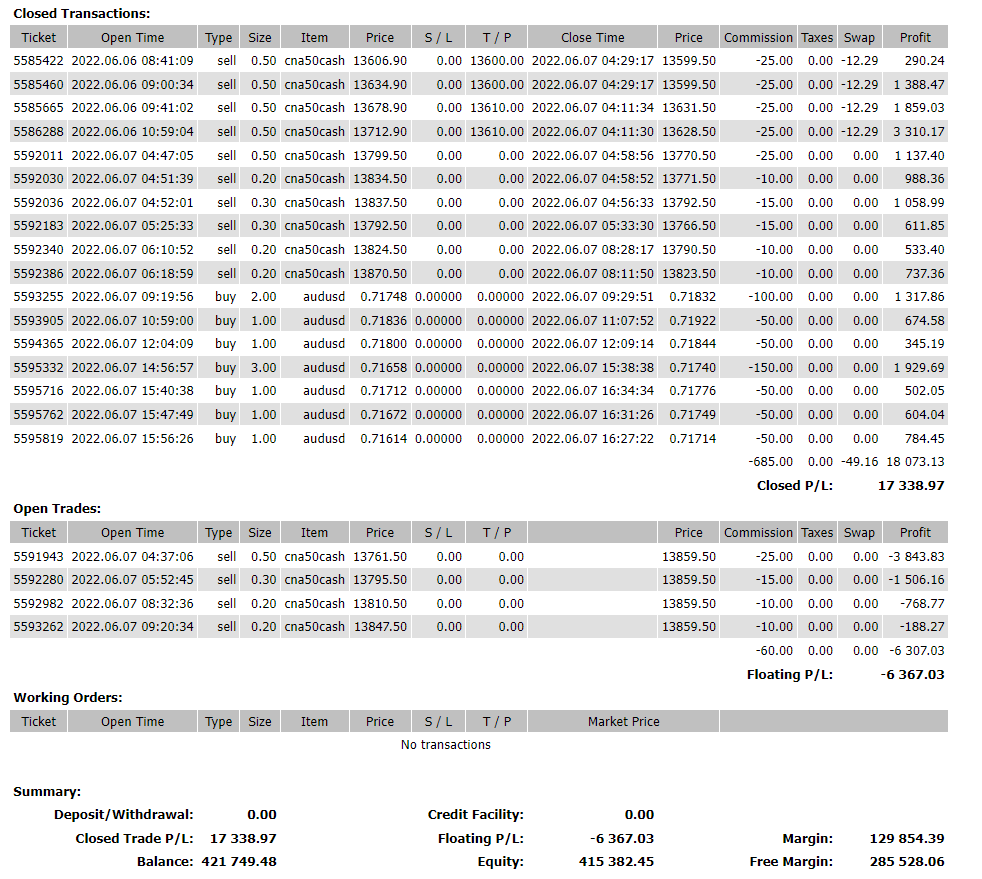This screenshot has height=879, width=982.
Task: Select open price 13870.50
Action: click(x=380, y=274)
